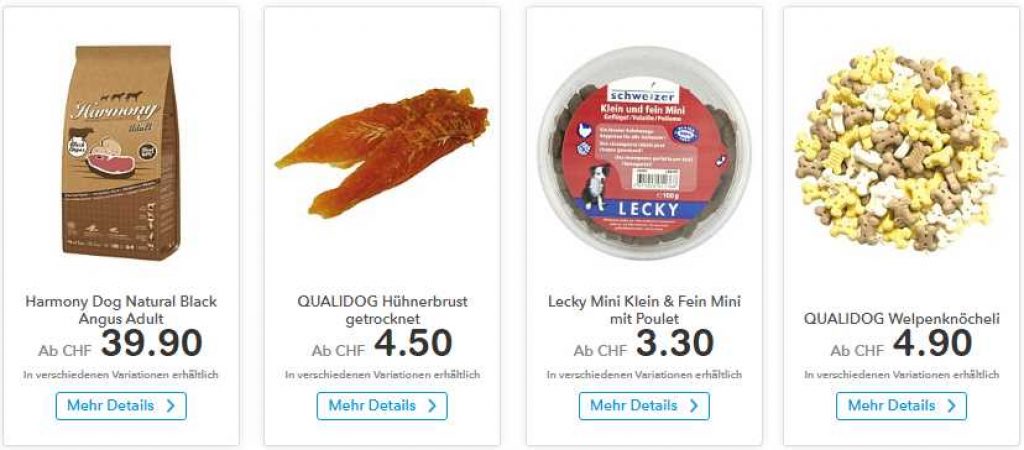
Task: Click chevron arrow in Welpenknöcheli Mehr Details
Action: (951, 406)
